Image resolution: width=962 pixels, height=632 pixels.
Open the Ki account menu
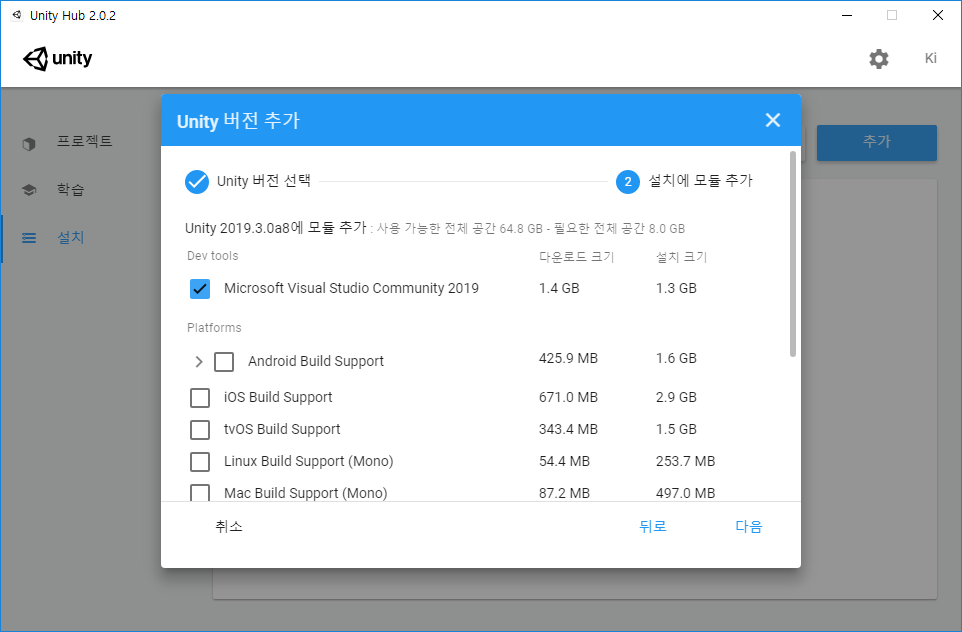[x=931, y=58]
